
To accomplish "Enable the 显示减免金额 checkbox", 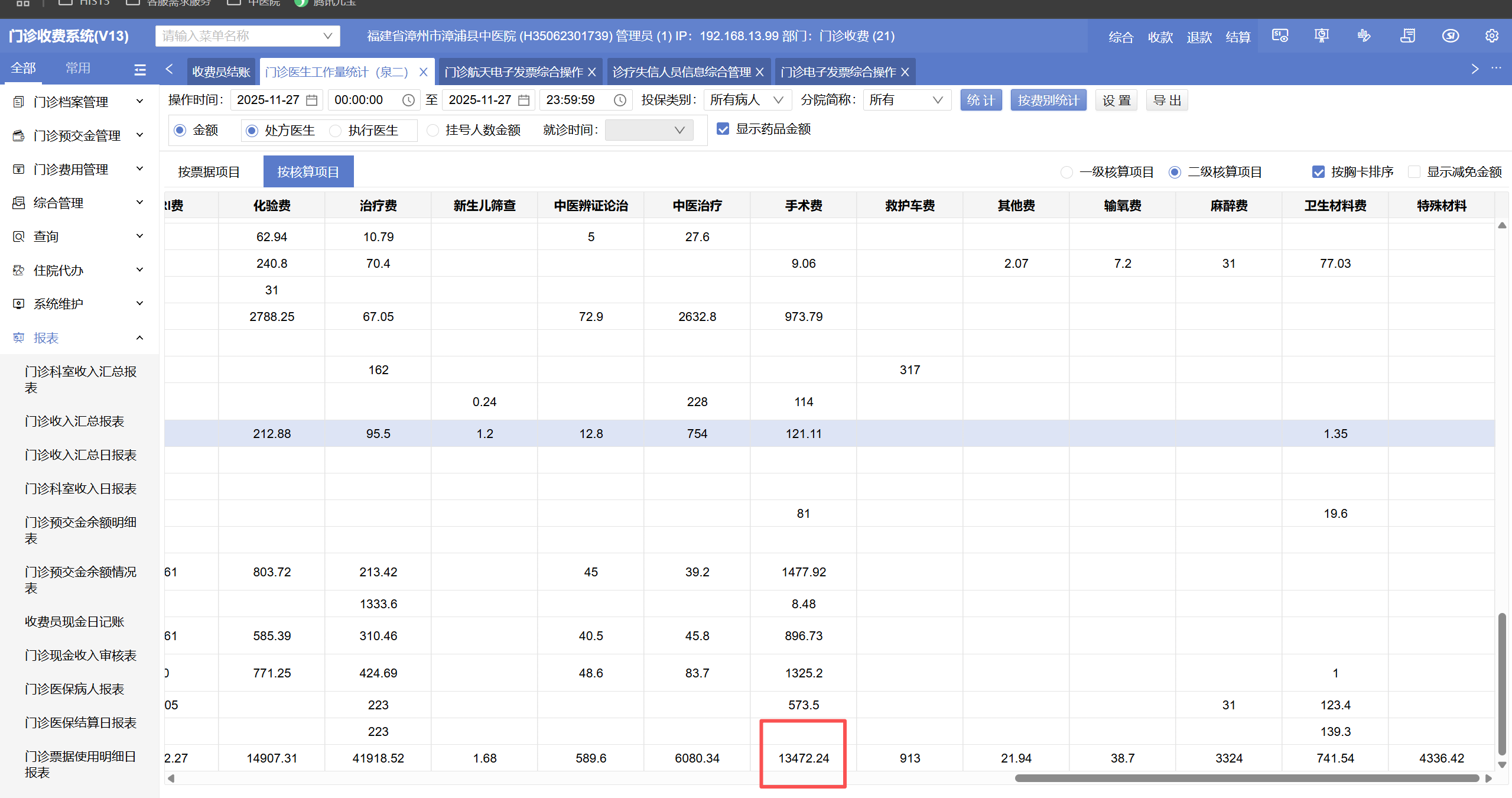I will pyautogui.click(x=1414, y=172).
